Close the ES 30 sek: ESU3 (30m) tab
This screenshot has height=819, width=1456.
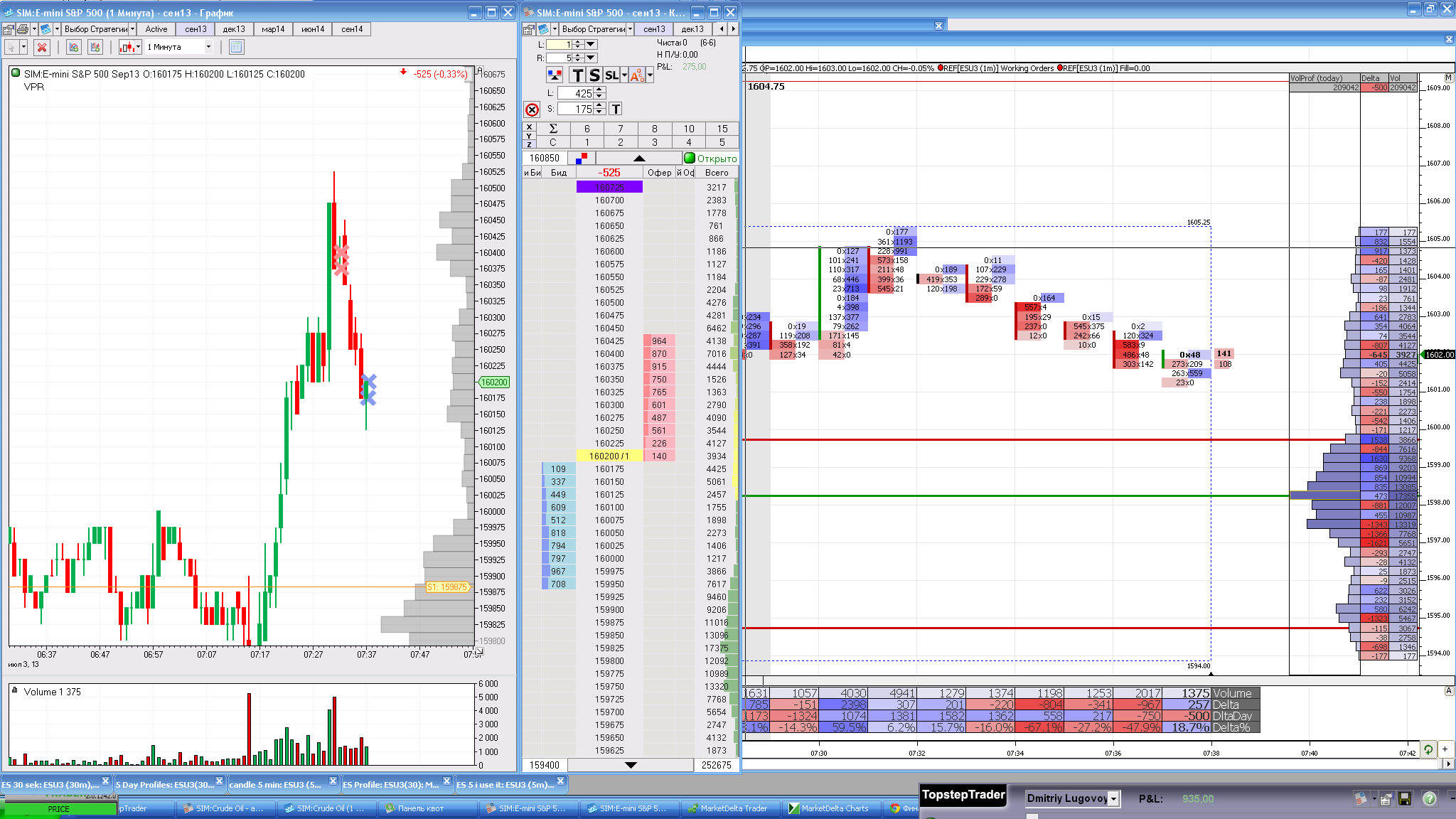105,781
